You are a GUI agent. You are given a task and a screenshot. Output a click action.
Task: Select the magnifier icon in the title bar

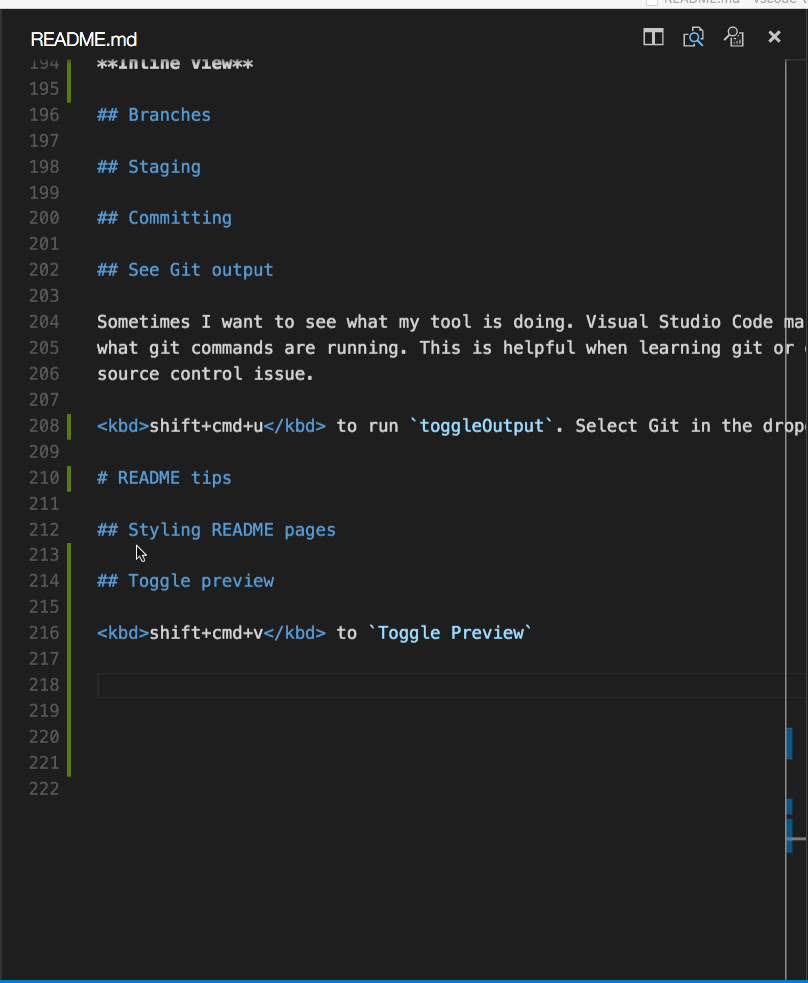pos(693,37)
